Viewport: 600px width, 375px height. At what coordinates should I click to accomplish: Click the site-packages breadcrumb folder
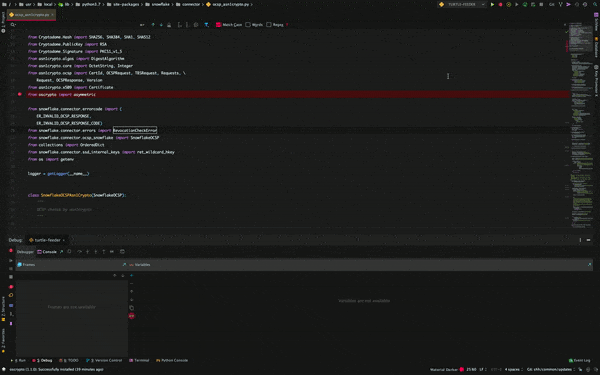123,4
